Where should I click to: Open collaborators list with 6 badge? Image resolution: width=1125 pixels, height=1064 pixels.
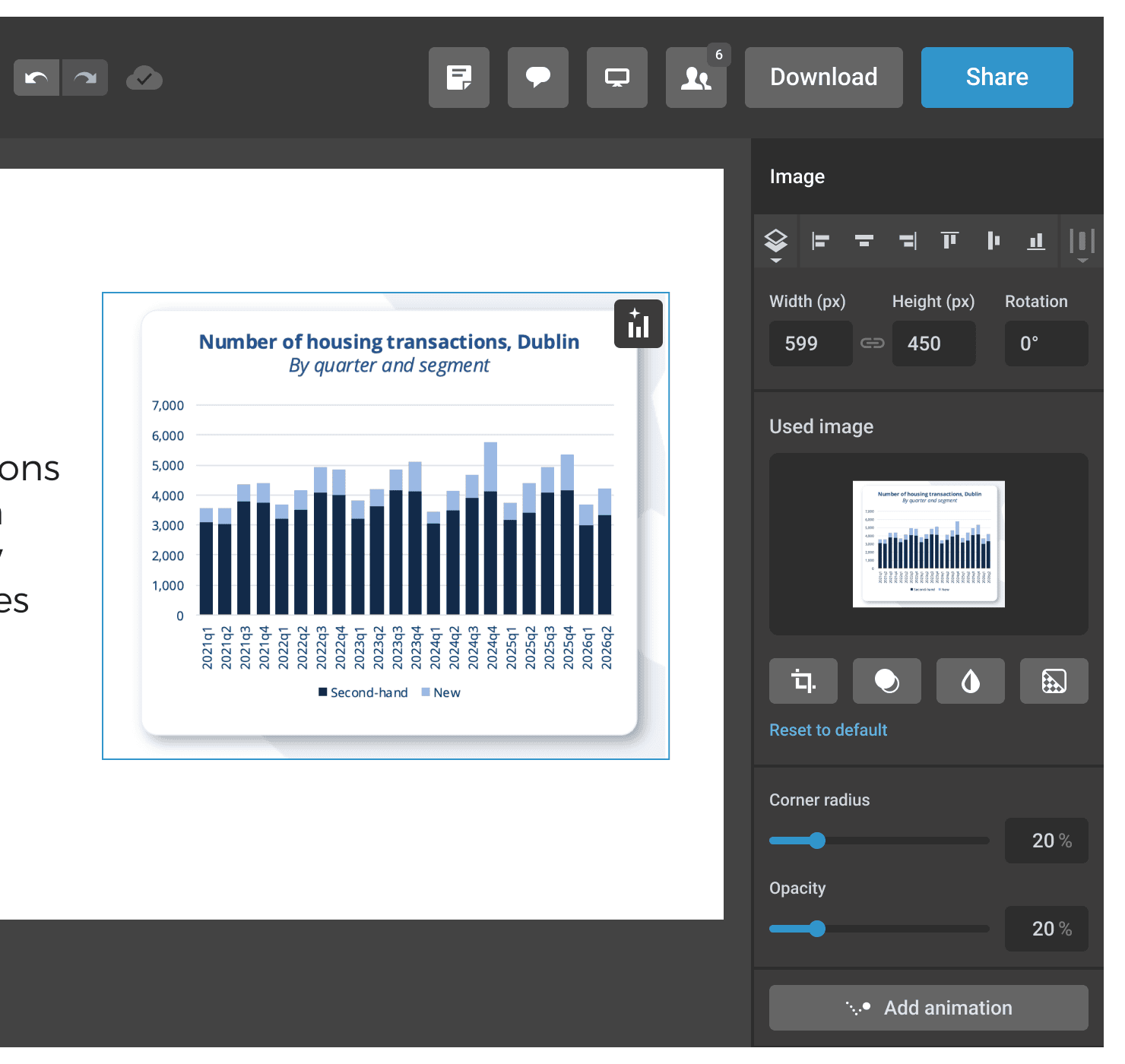[696, 78]
